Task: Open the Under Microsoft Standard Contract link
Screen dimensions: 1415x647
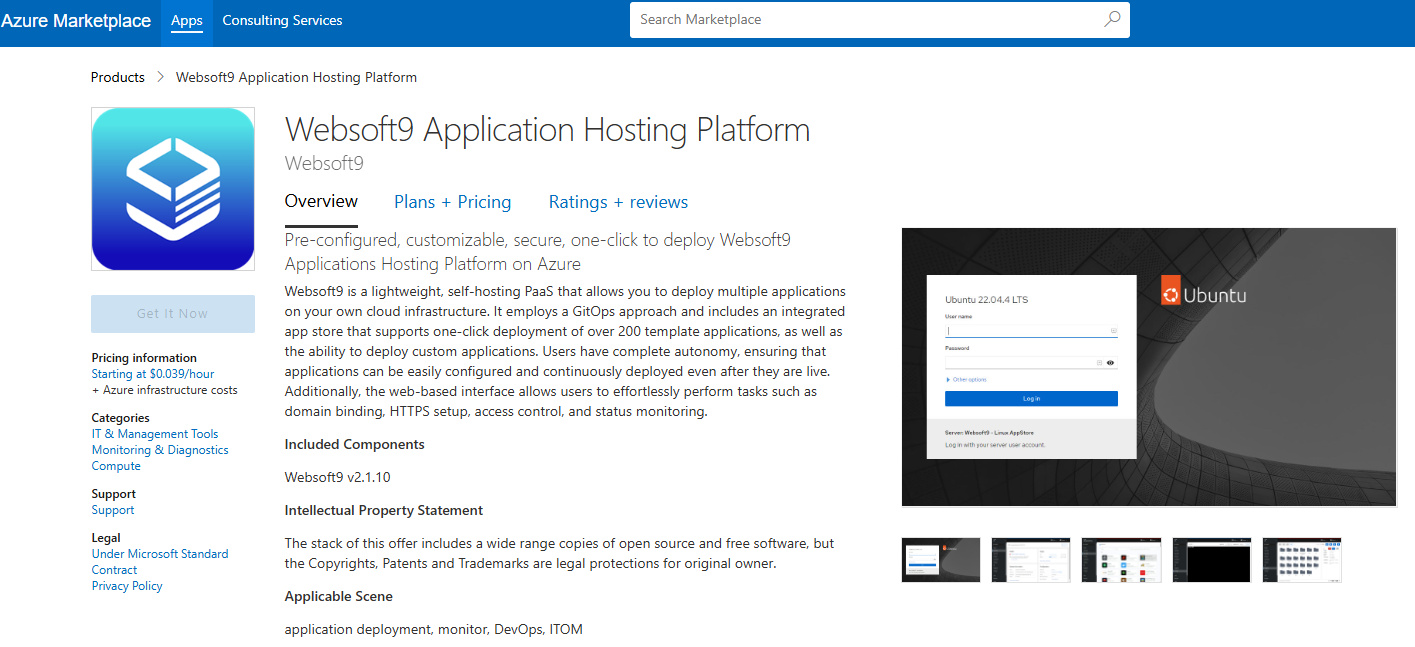Action: click(x=159, y=553)
